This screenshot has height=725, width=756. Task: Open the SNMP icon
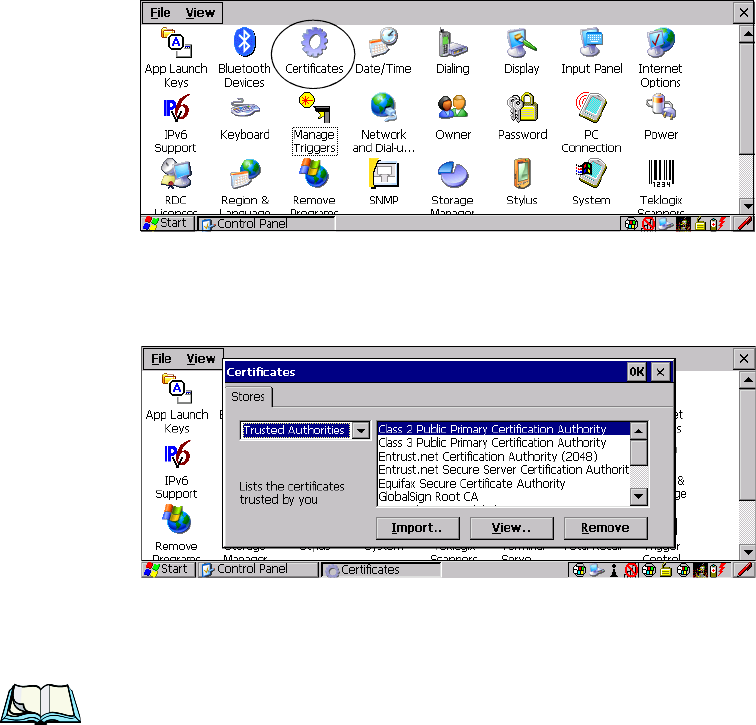(x=384, y=183)
